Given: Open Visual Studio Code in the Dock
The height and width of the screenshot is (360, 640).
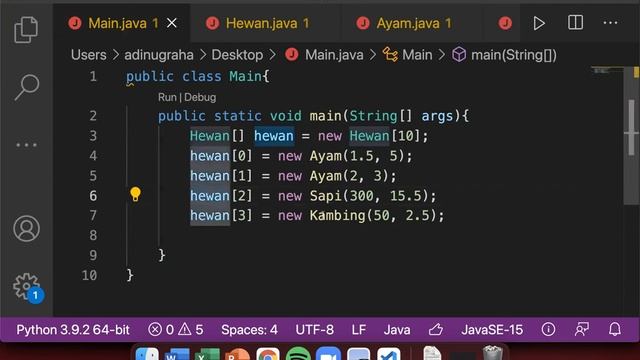Looking at the screenshot, I should (x=389, y=354).
